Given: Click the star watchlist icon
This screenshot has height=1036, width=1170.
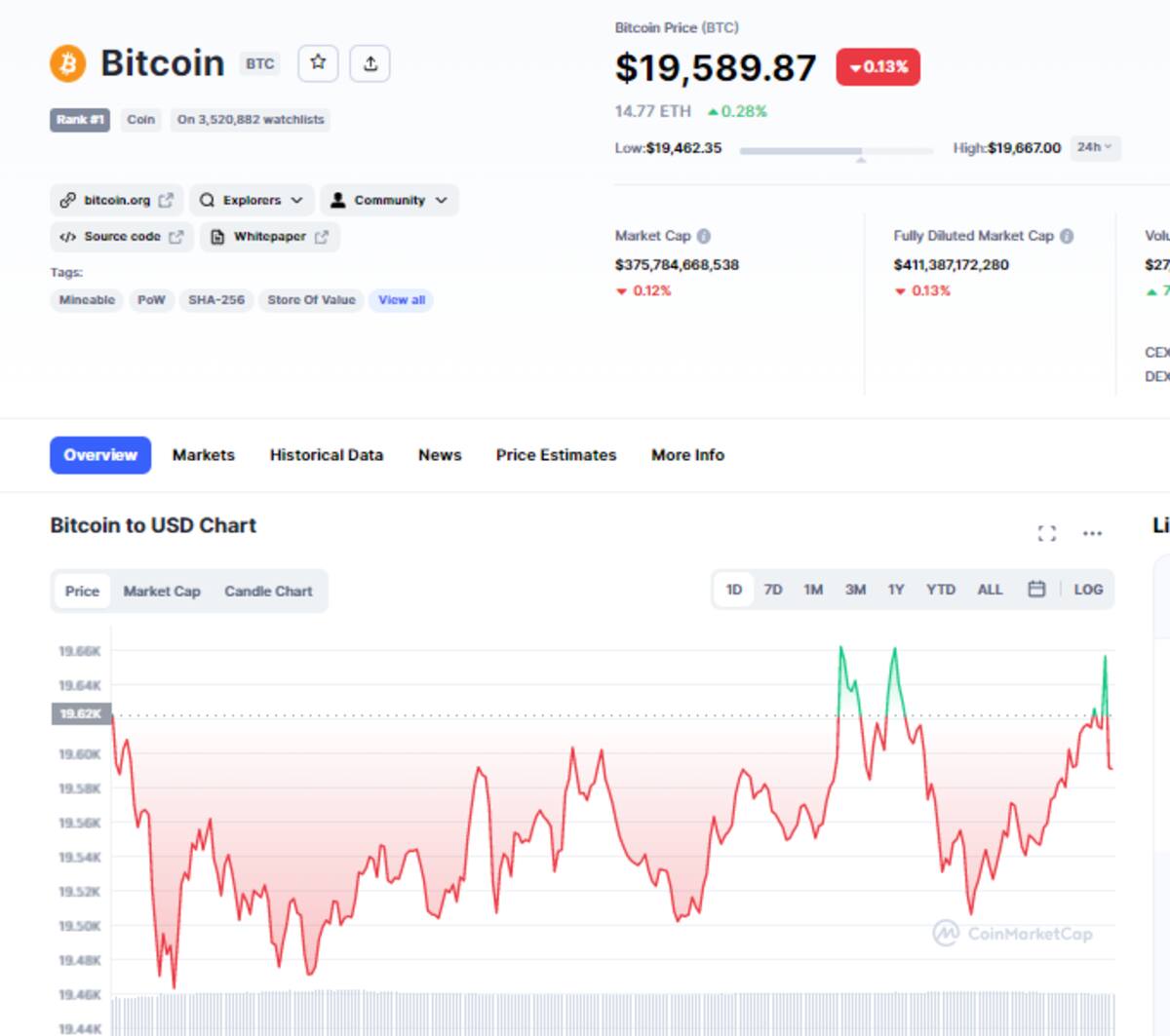Looking at the screenshot, I should click(318, 63).
